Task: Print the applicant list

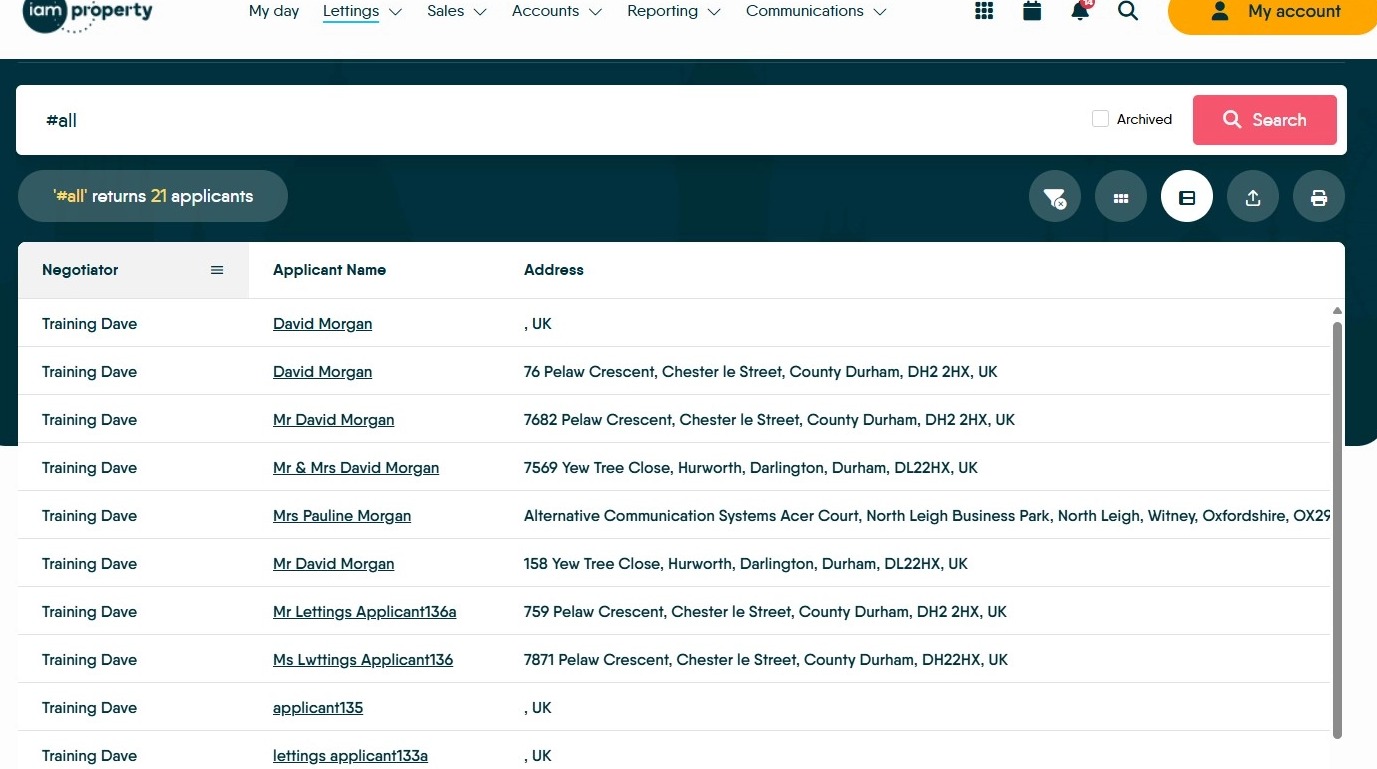Action: pos(1319,197)
